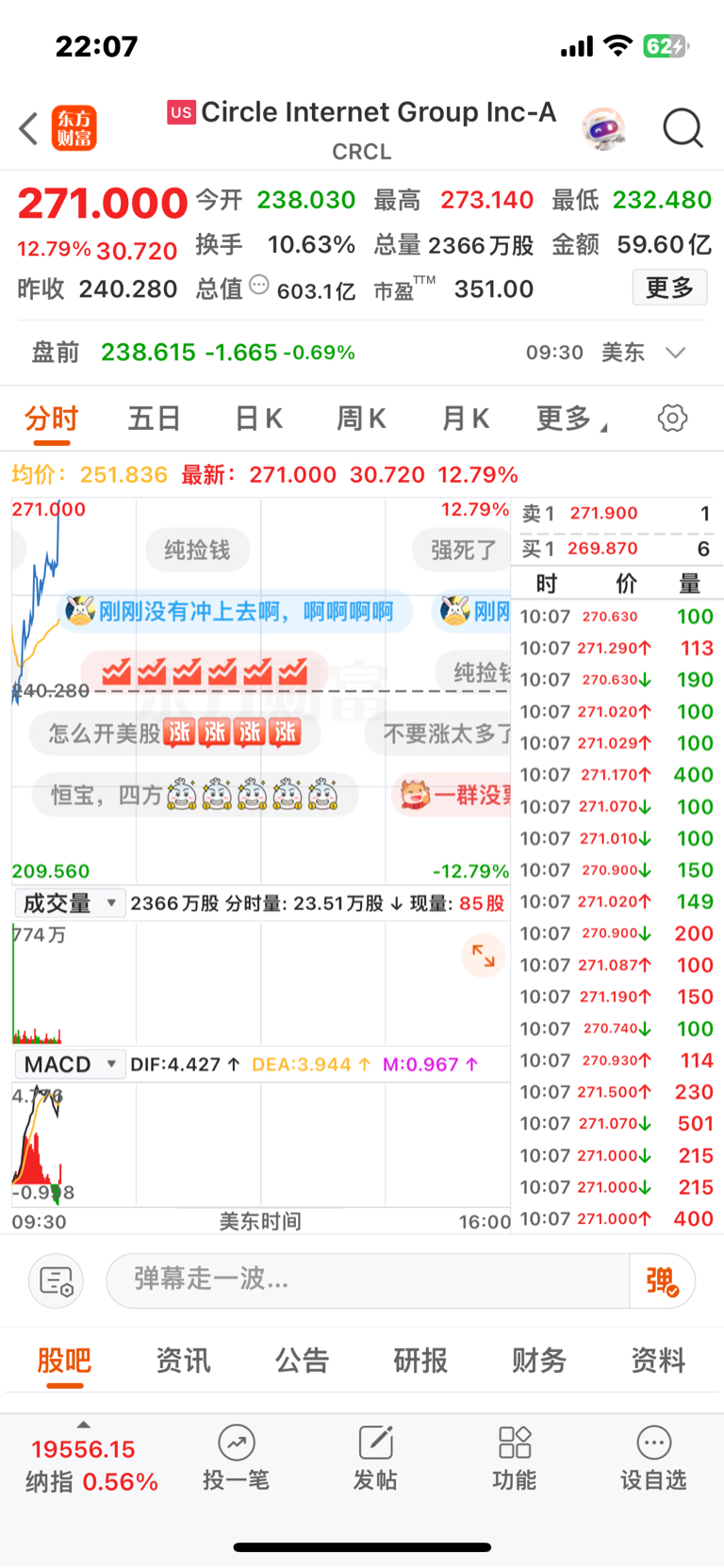Open the 东方财富 logo icon

74,128
